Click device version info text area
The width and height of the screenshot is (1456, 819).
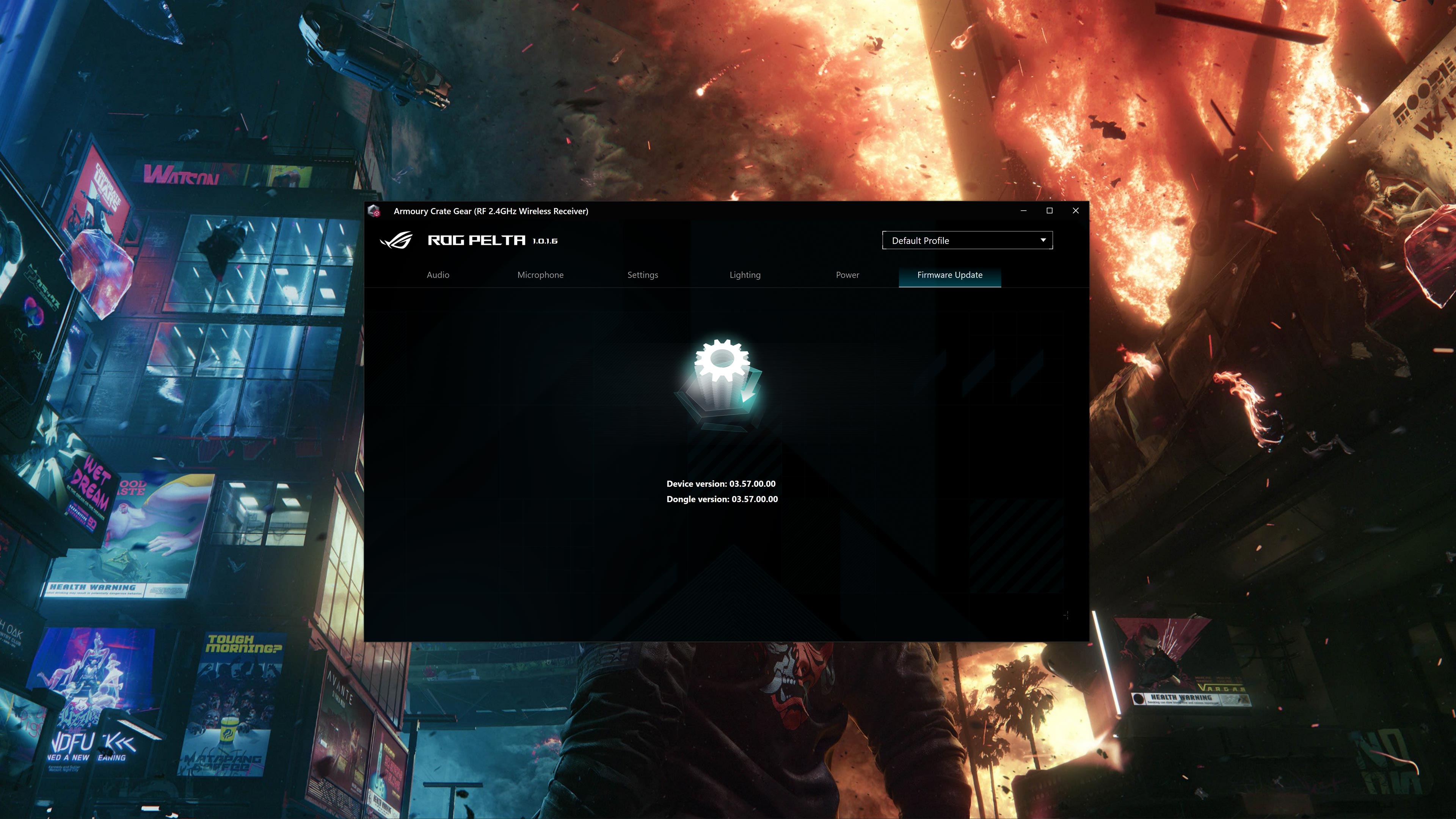(x=721, y=483)
